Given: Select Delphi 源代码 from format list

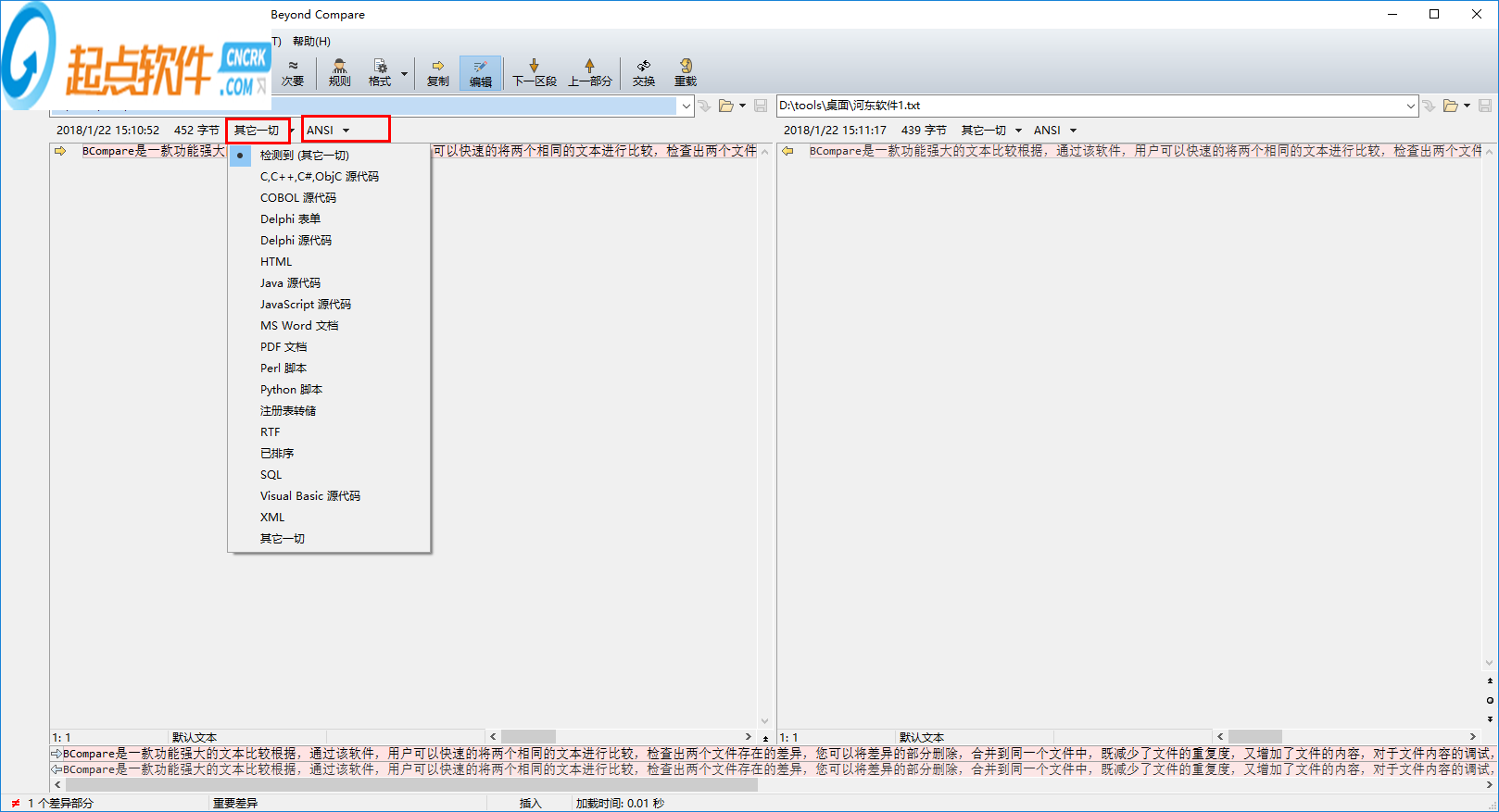Looking at the screenshot, I should click(329, 241).
